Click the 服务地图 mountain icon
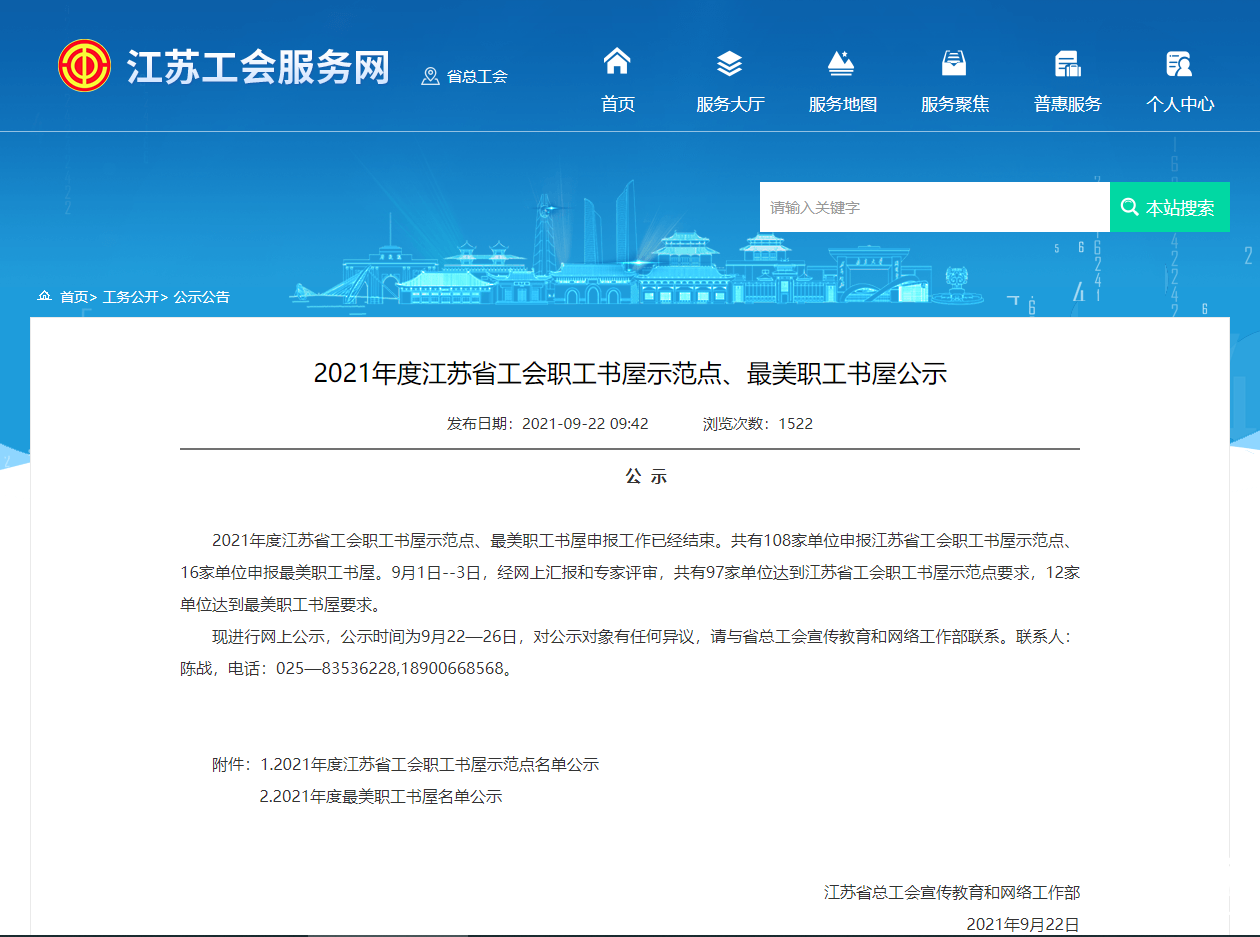Screen dimensions: 1260x937 [842, 63]
